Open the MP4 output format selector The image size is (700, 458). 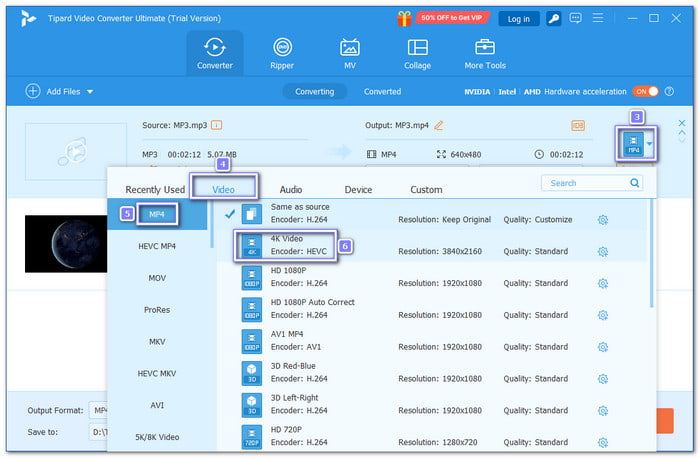pos(637,144)
